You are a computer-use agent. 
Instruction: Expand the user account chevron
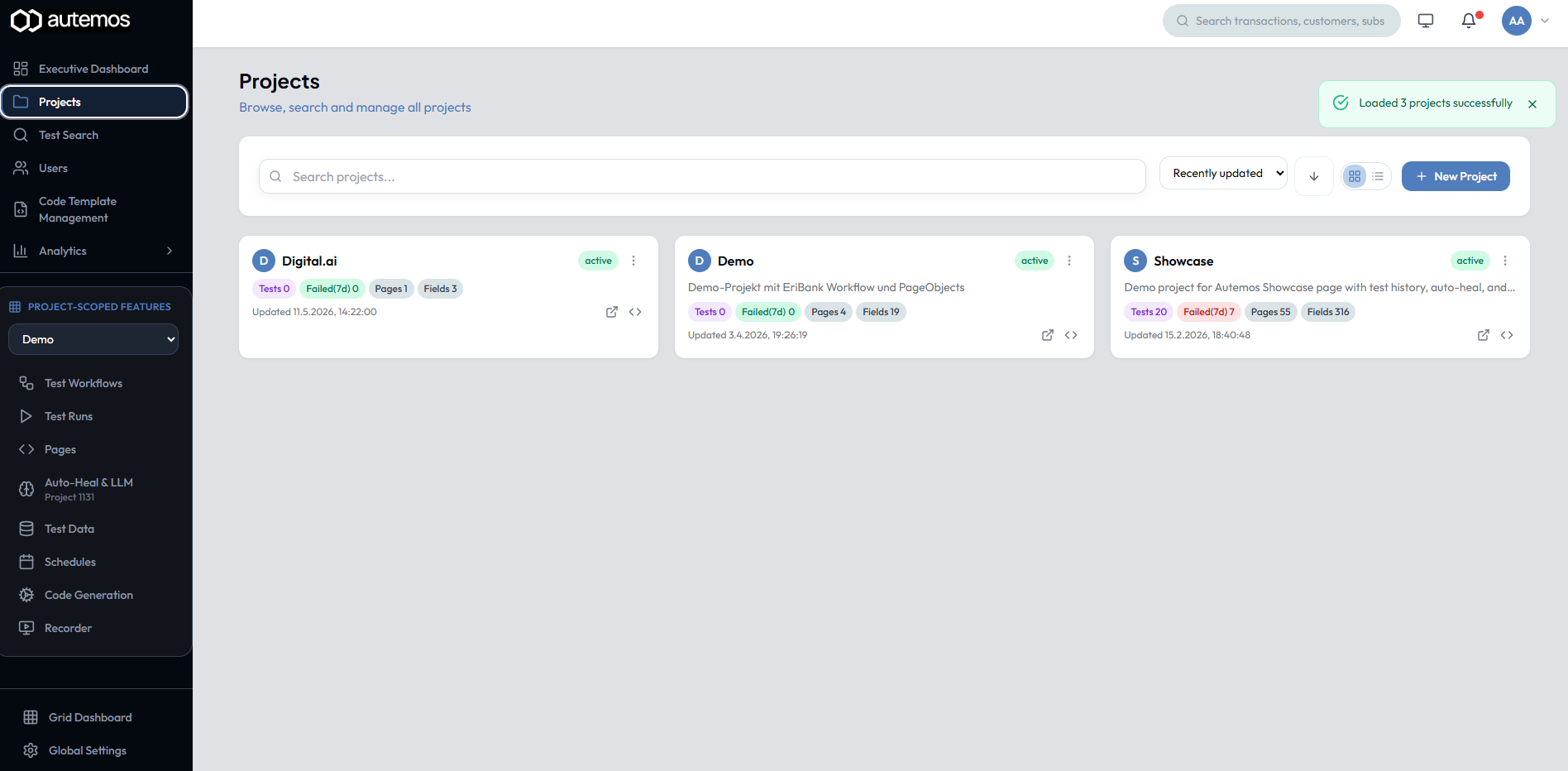(1545, 21)
